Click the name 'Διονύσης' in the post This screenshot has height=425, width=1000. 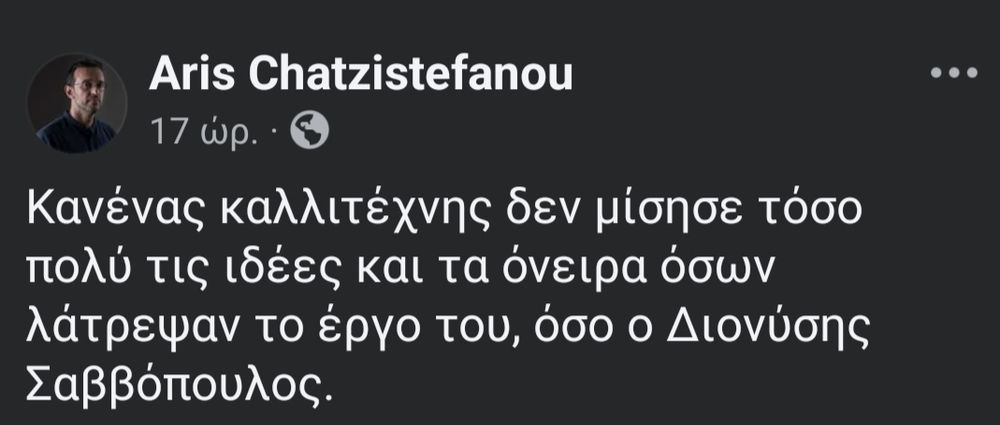tap(768, 328)
